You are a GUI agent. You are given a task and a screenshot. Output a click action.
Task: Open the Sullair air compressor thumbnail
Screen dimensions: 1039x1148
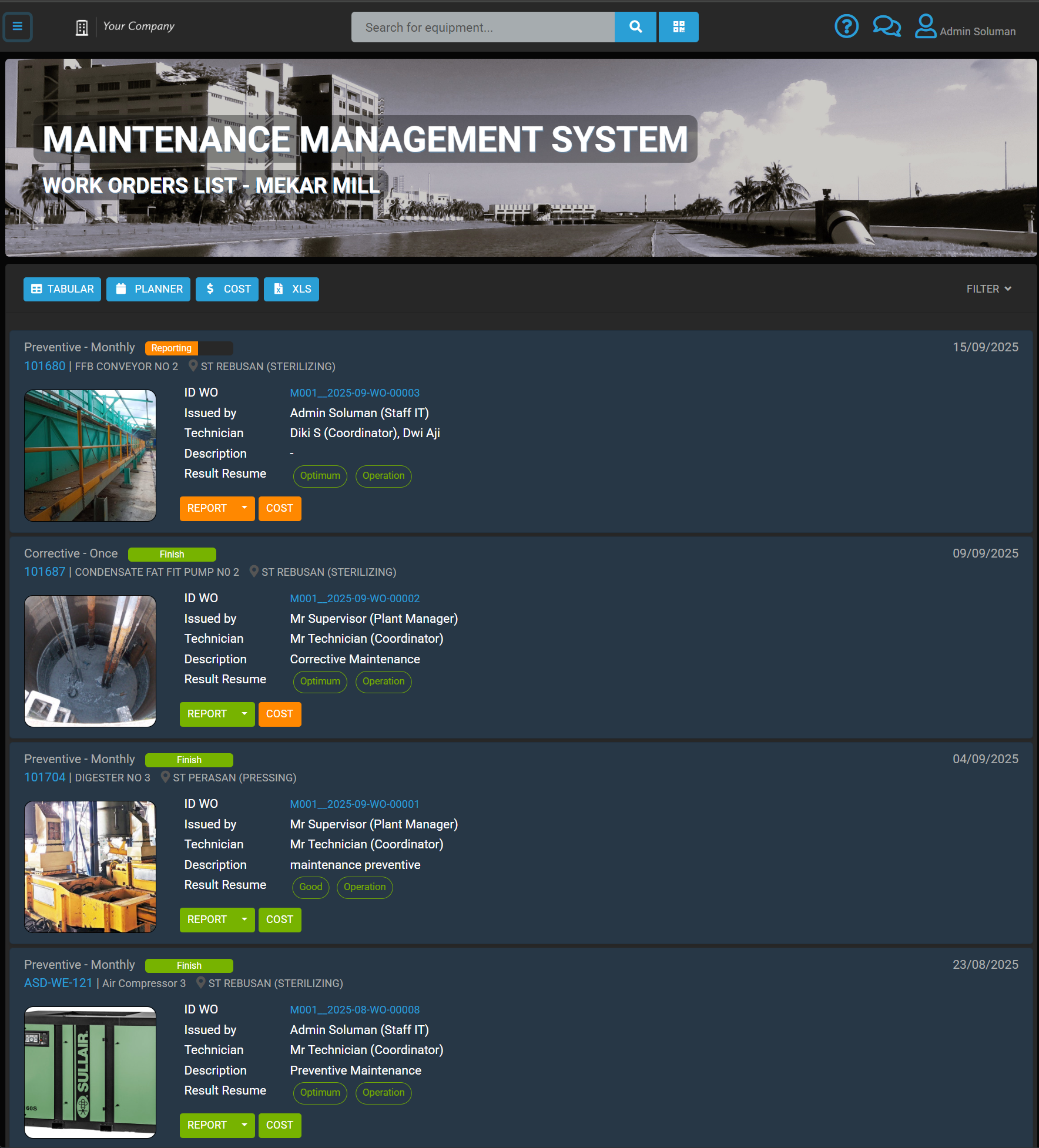click(x=90, y=1072)
